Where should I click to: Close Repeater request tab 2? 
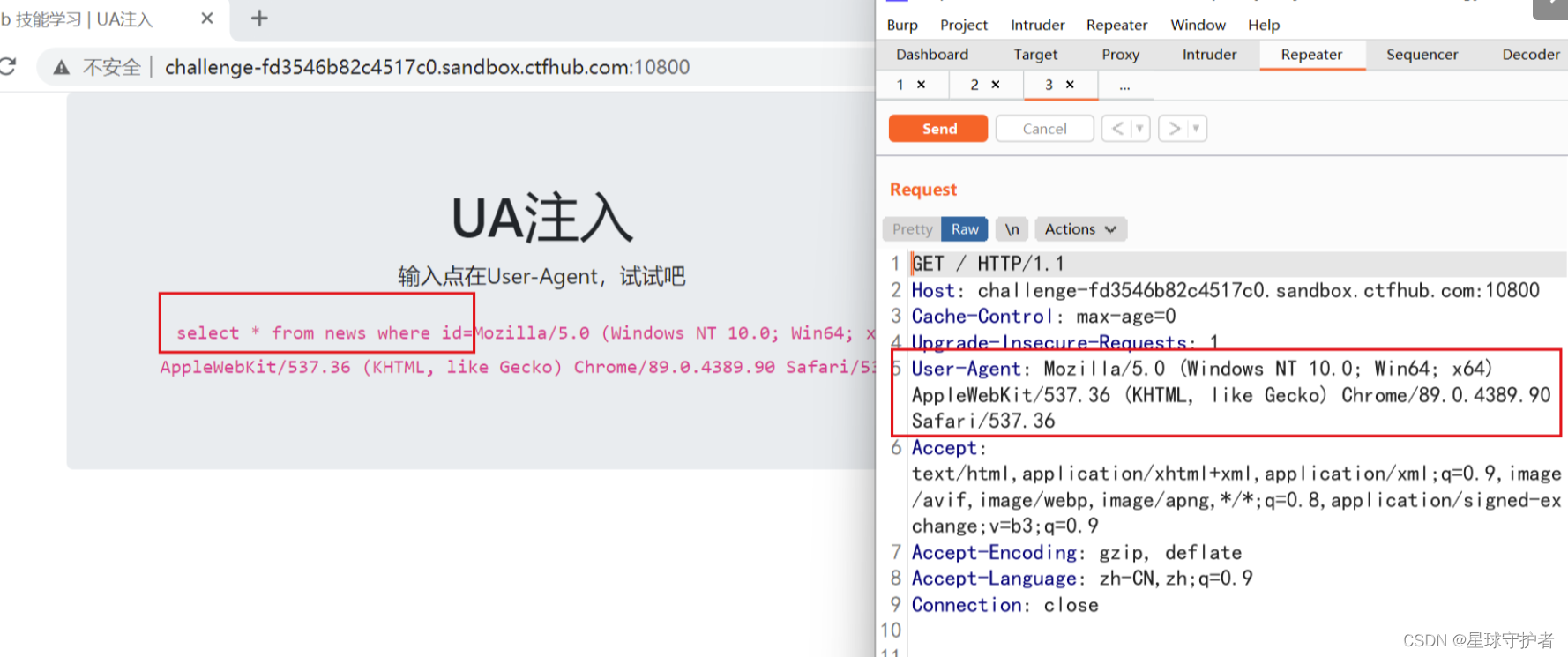[996, 85]
